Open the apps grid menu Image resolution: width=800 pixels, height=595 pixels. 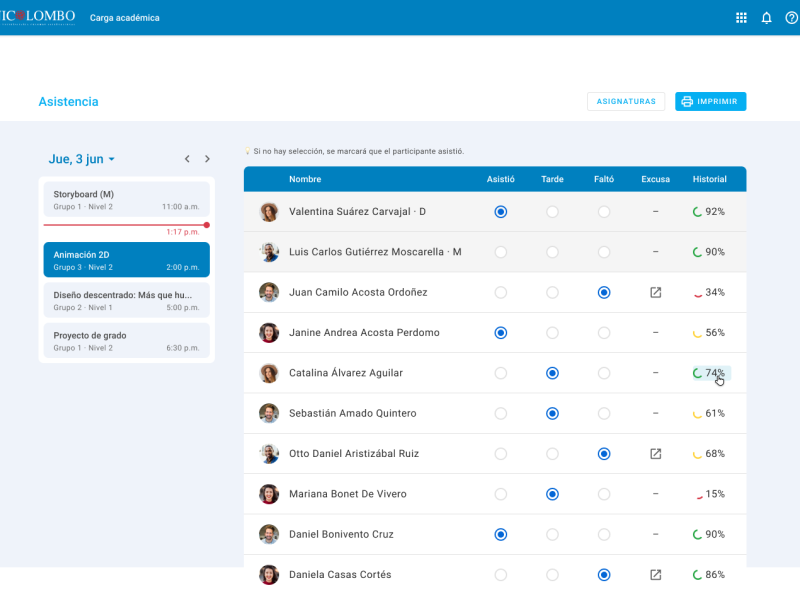pyautogui.click(x=741, y=17)
